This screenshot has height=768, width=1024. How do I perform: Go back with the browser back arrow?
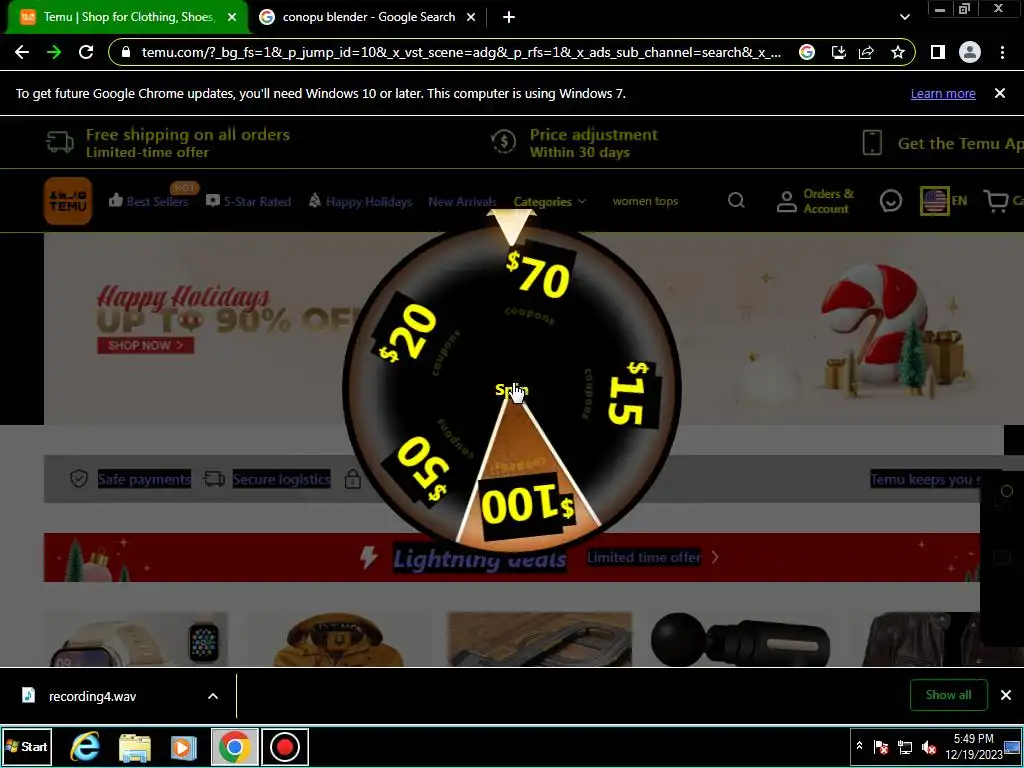[x=22, y=52]
